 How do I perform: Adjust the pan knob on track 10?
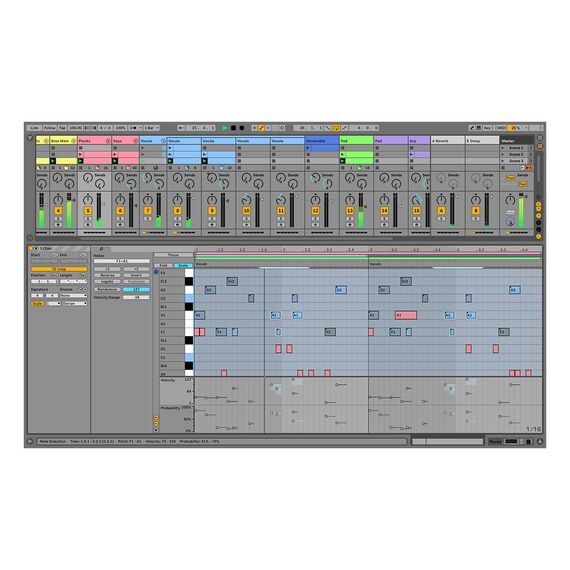246,200
